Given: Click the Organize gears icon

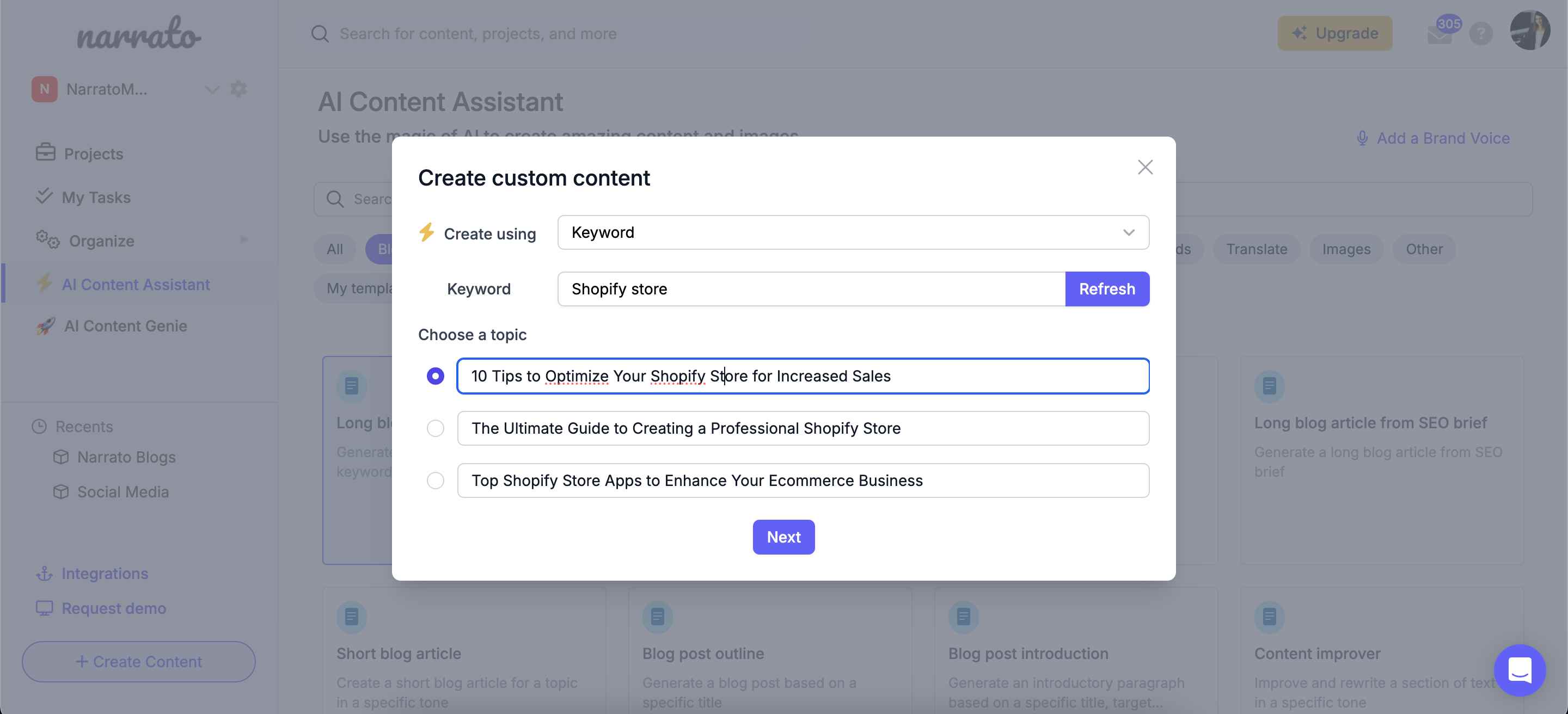Looking at the screenshot, I should pyautogui.click(x=47, y=239).
